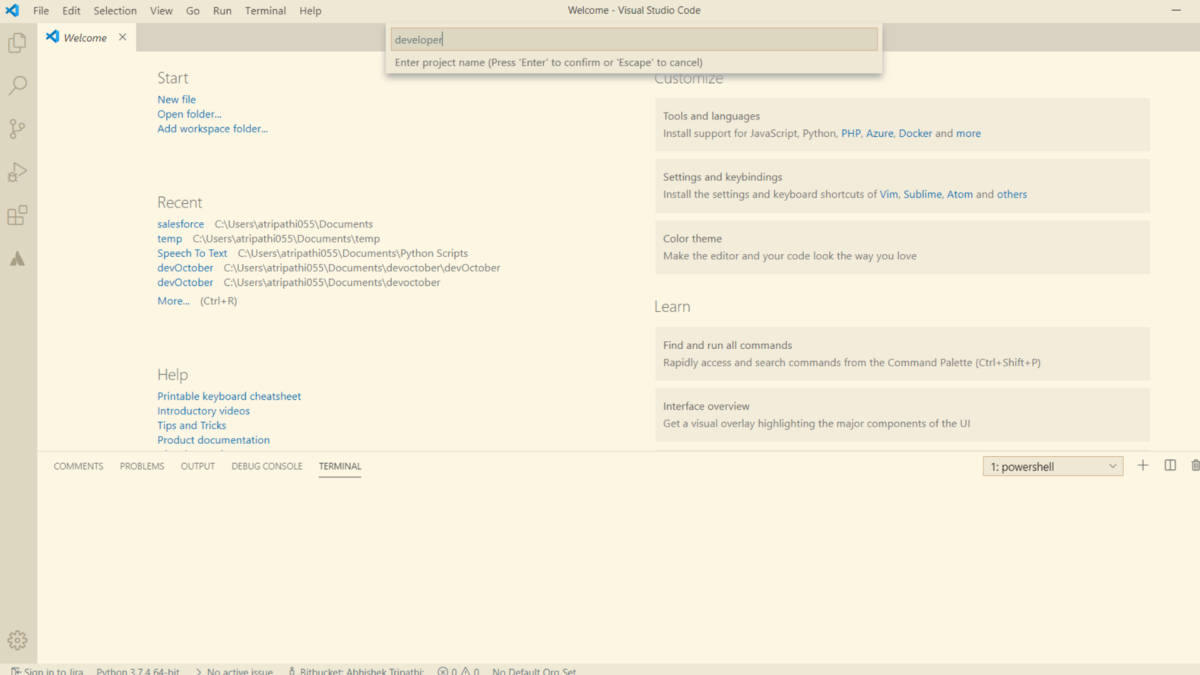1200x675 pixels.
Task: Open Tips and Tricks link
Action: click(191, 426)
